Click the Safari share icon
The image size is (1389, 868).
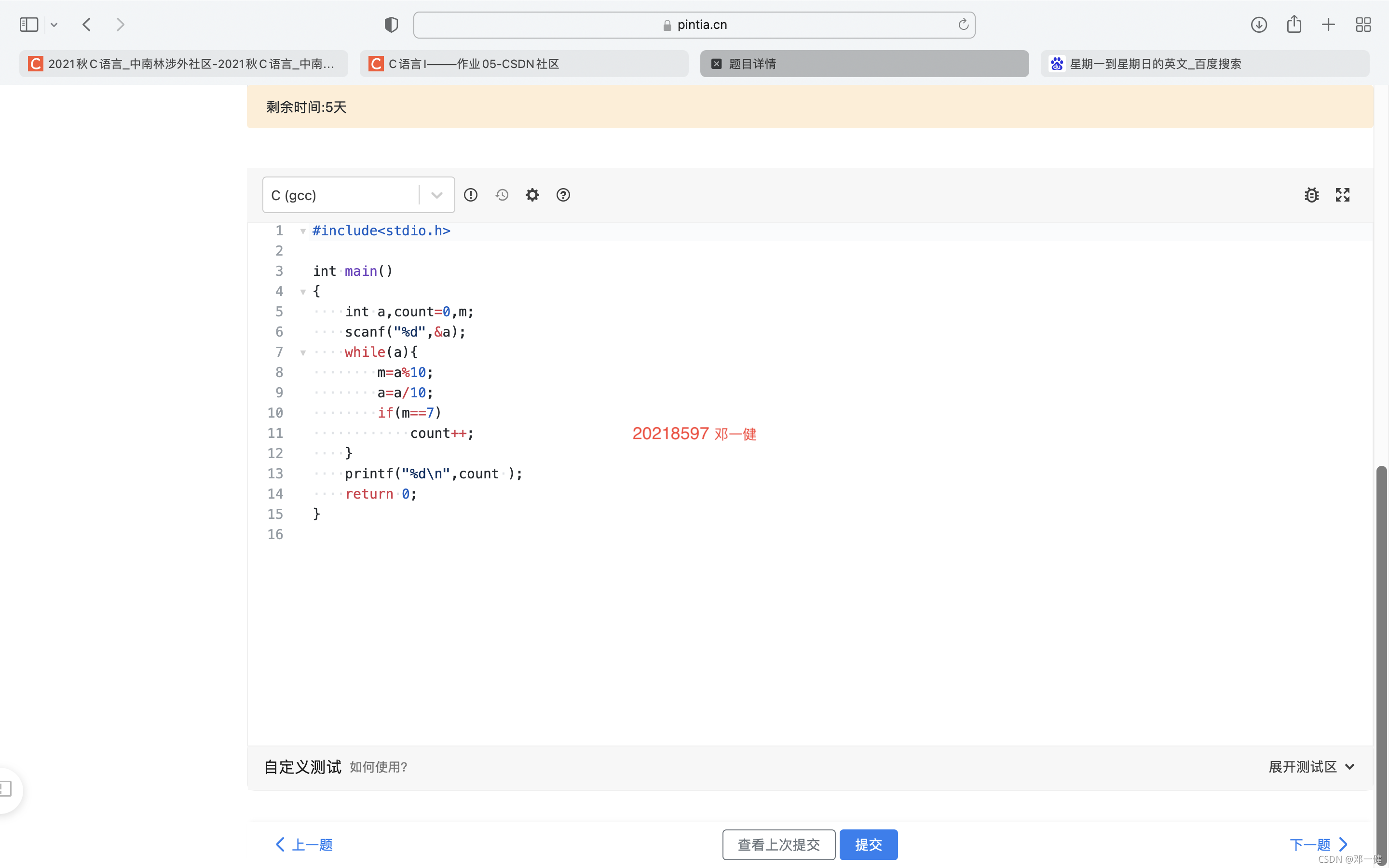(1294, 25)
